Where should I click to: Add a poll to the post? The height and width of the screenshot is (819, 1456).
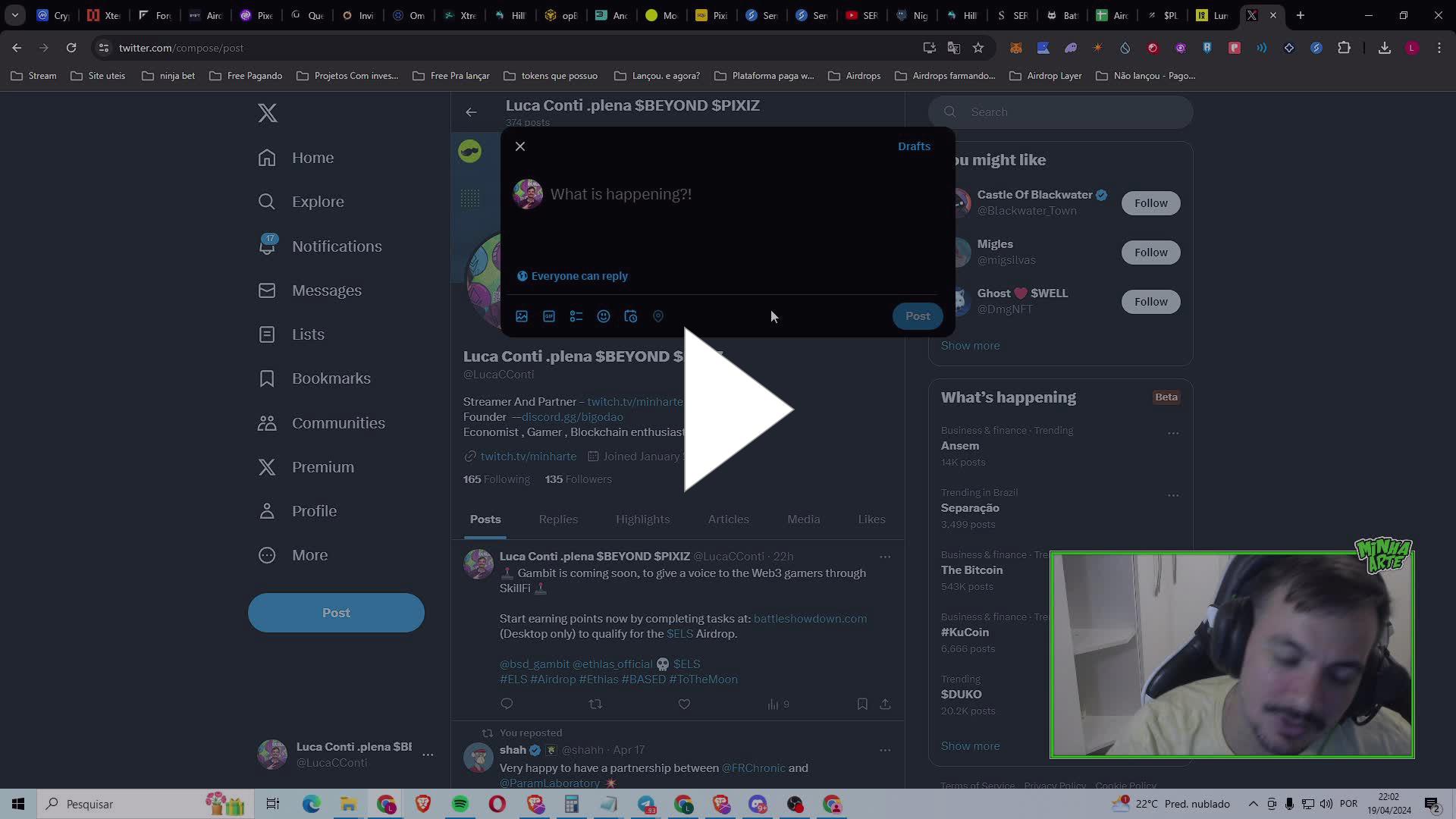576,316
